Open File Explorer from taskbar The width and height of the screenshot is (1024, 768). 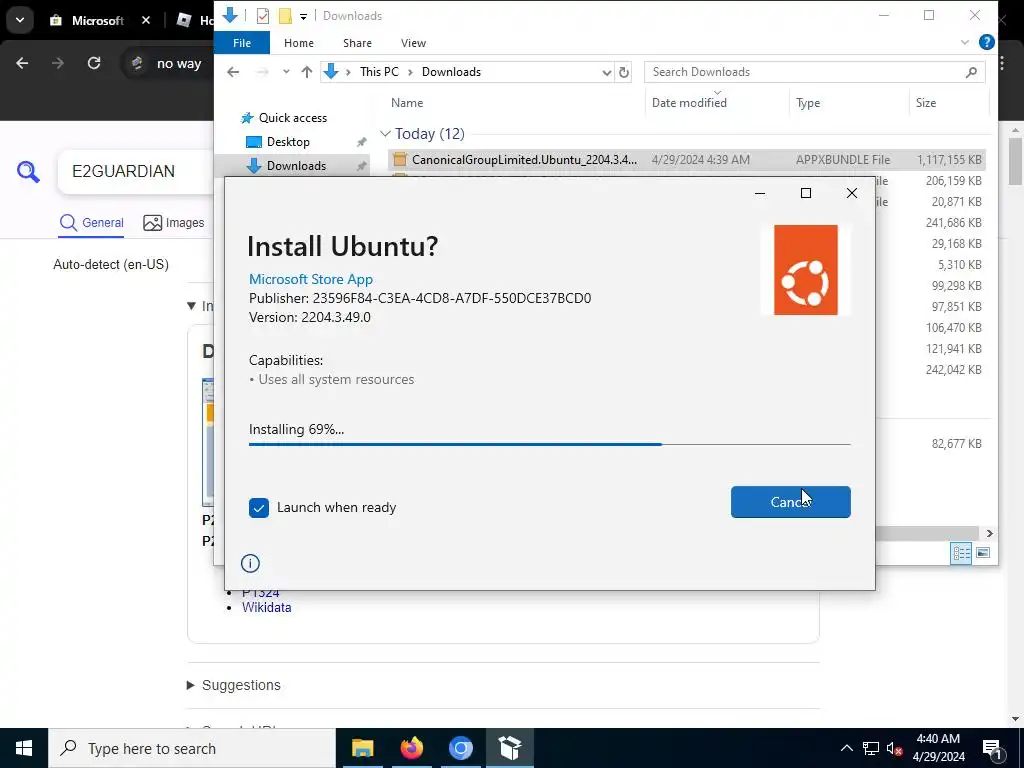pos(362,748)
